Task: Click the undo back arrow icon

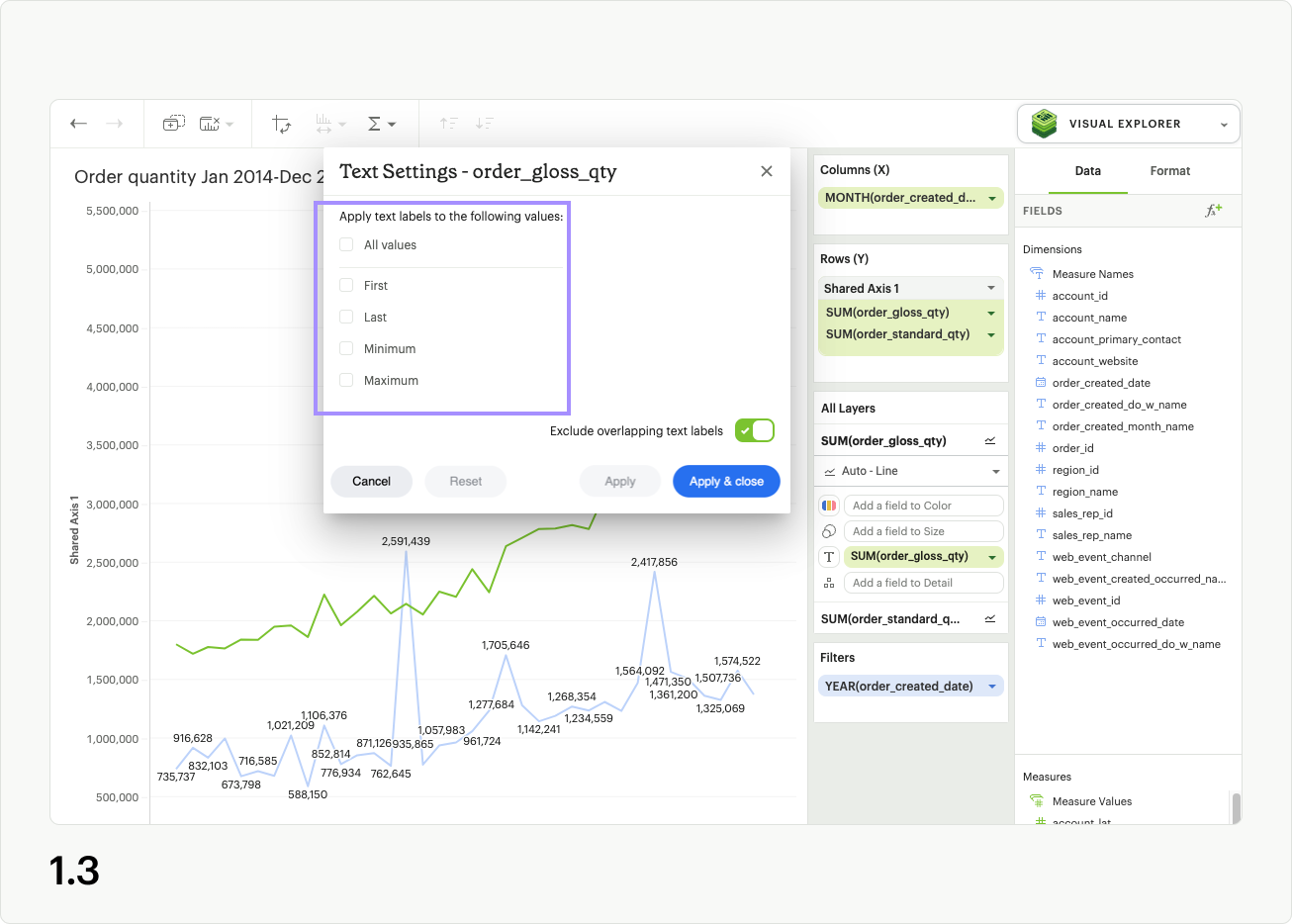Action: point(79,124)
